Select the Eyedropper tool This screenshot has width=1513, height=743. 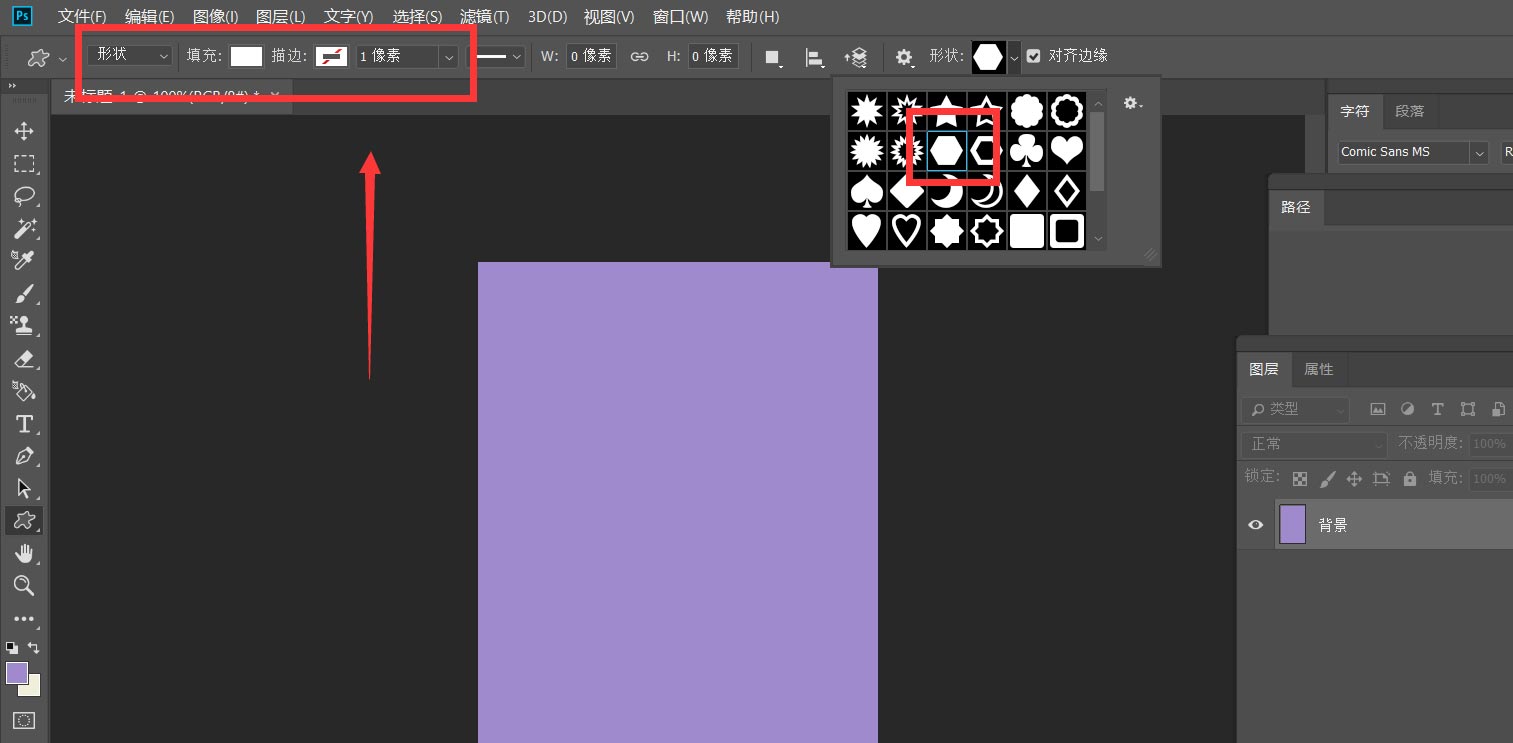tap(24, 260)
